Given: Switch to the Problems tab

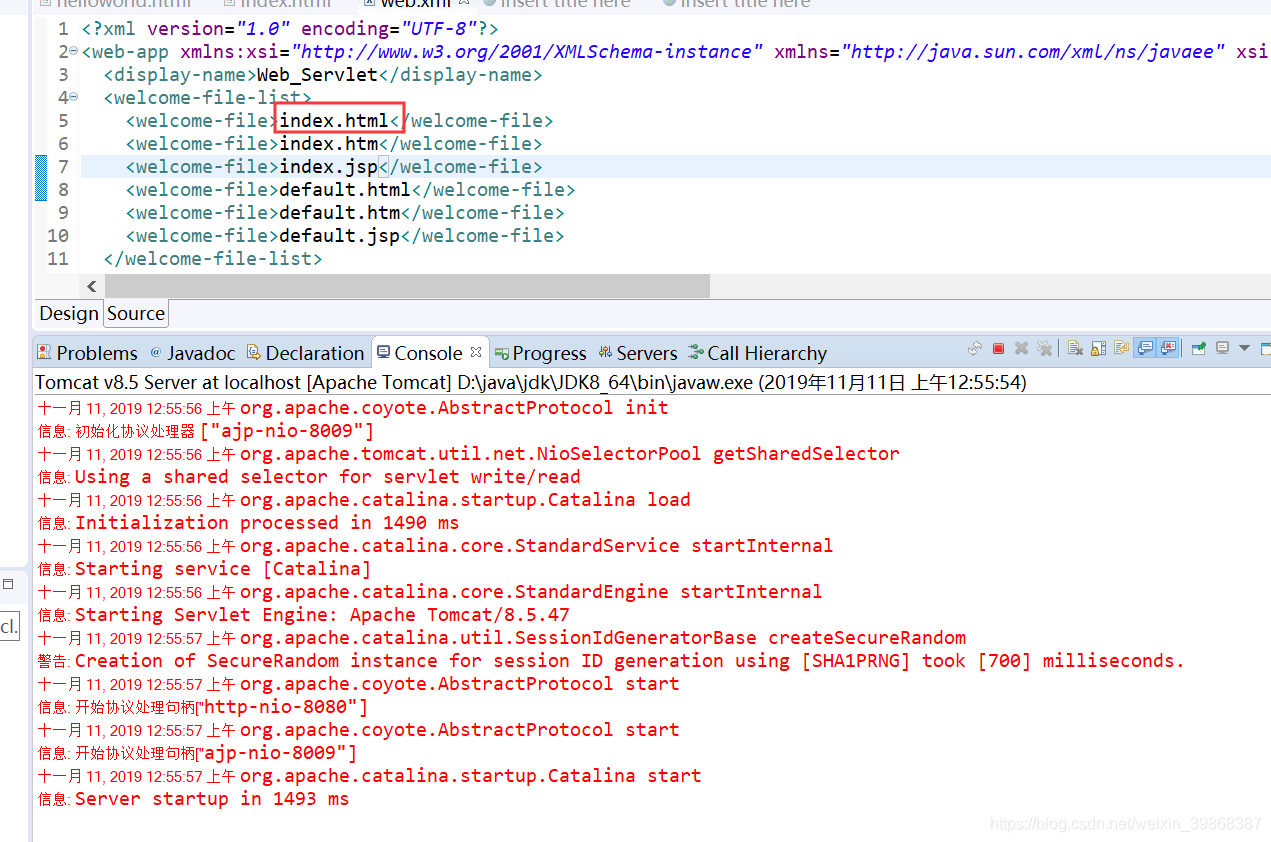Looking at the screenshot, I should 87,353.
